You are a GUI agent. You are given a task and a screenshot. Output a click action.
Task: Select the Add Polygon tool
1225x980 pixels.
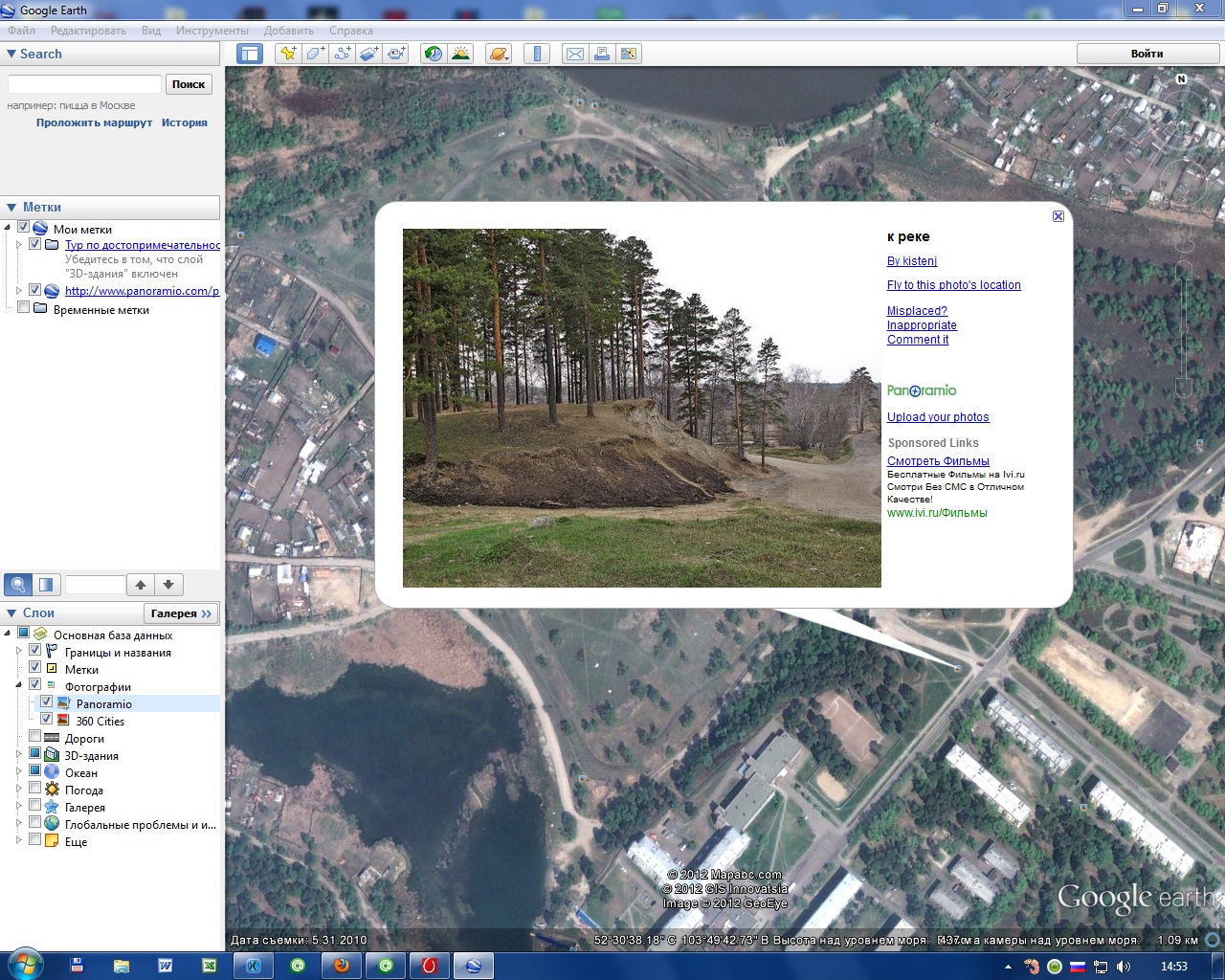point(315,54)
